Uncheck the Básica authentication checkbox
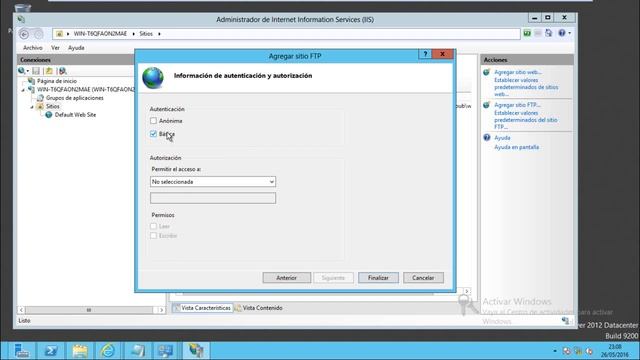Viewport: 640px width, 360px height. pos(153,134)
